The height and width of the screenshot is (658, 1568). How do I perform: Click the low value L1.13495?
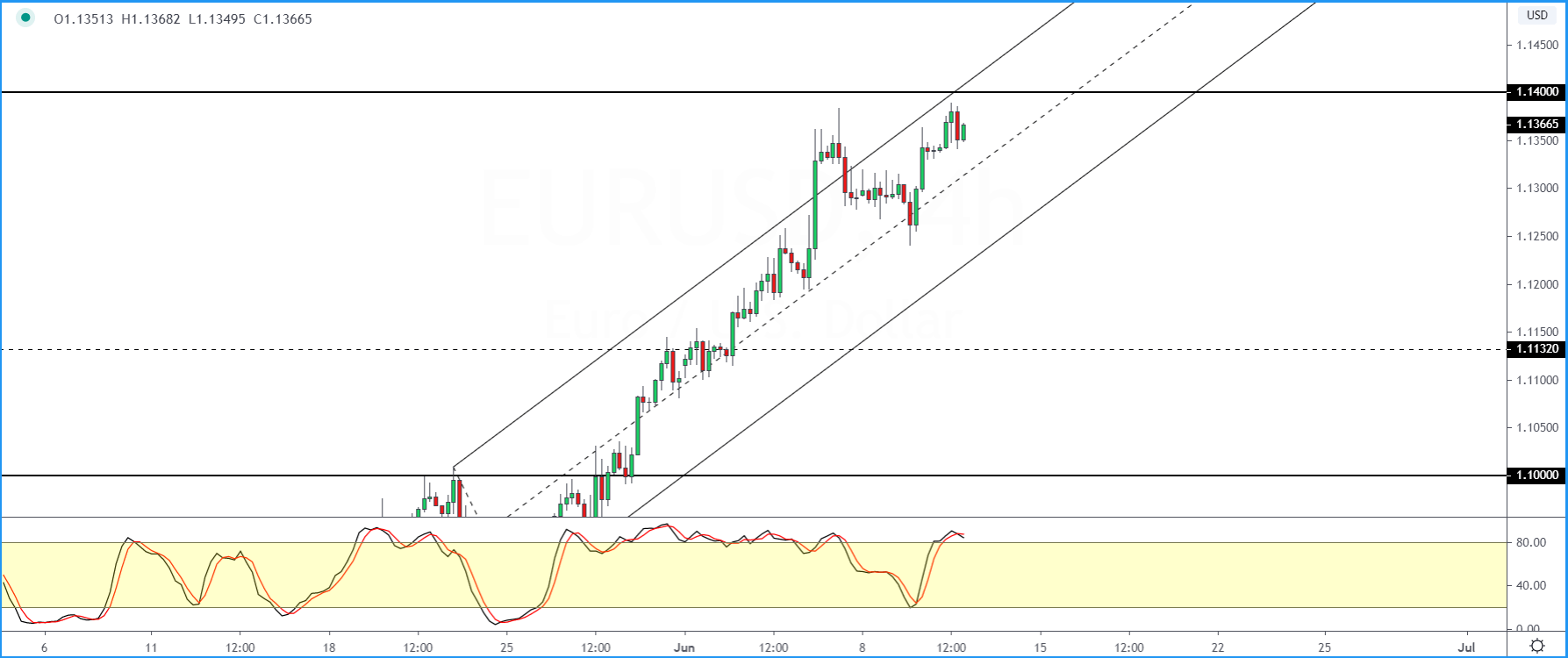point(218,18)
